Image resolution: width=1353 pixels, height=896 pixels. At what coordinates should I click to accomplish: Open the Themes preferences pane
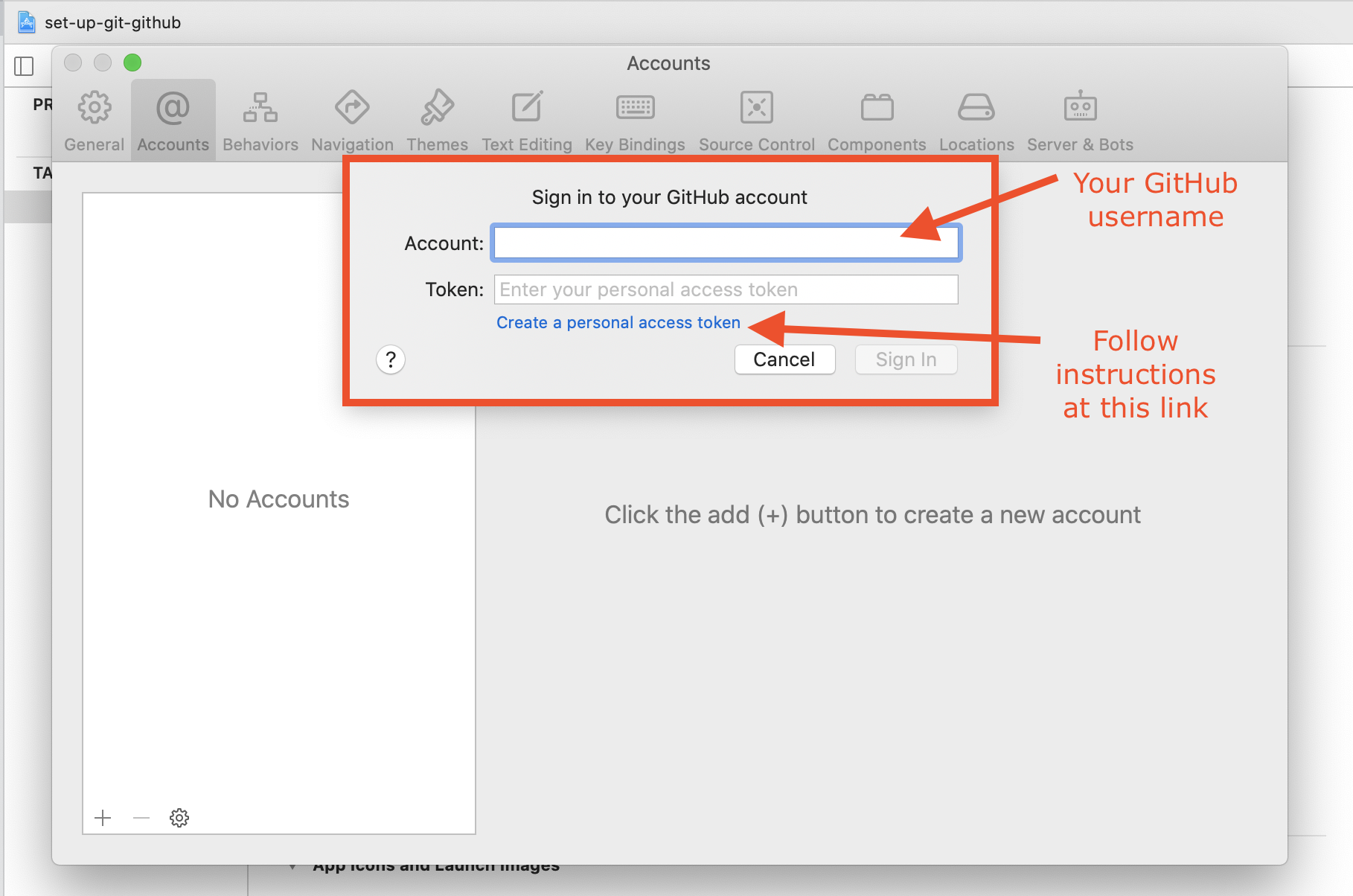coord(438,121)
